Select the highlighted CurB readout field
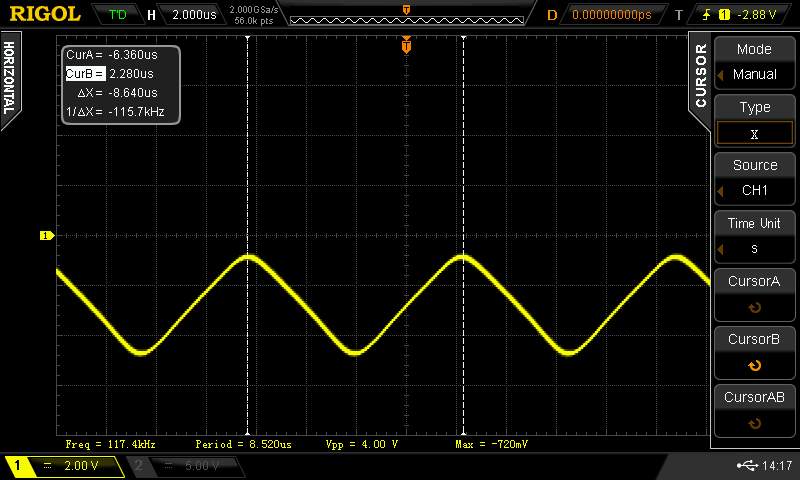This screenshot has height=480, width=800. 85,73
